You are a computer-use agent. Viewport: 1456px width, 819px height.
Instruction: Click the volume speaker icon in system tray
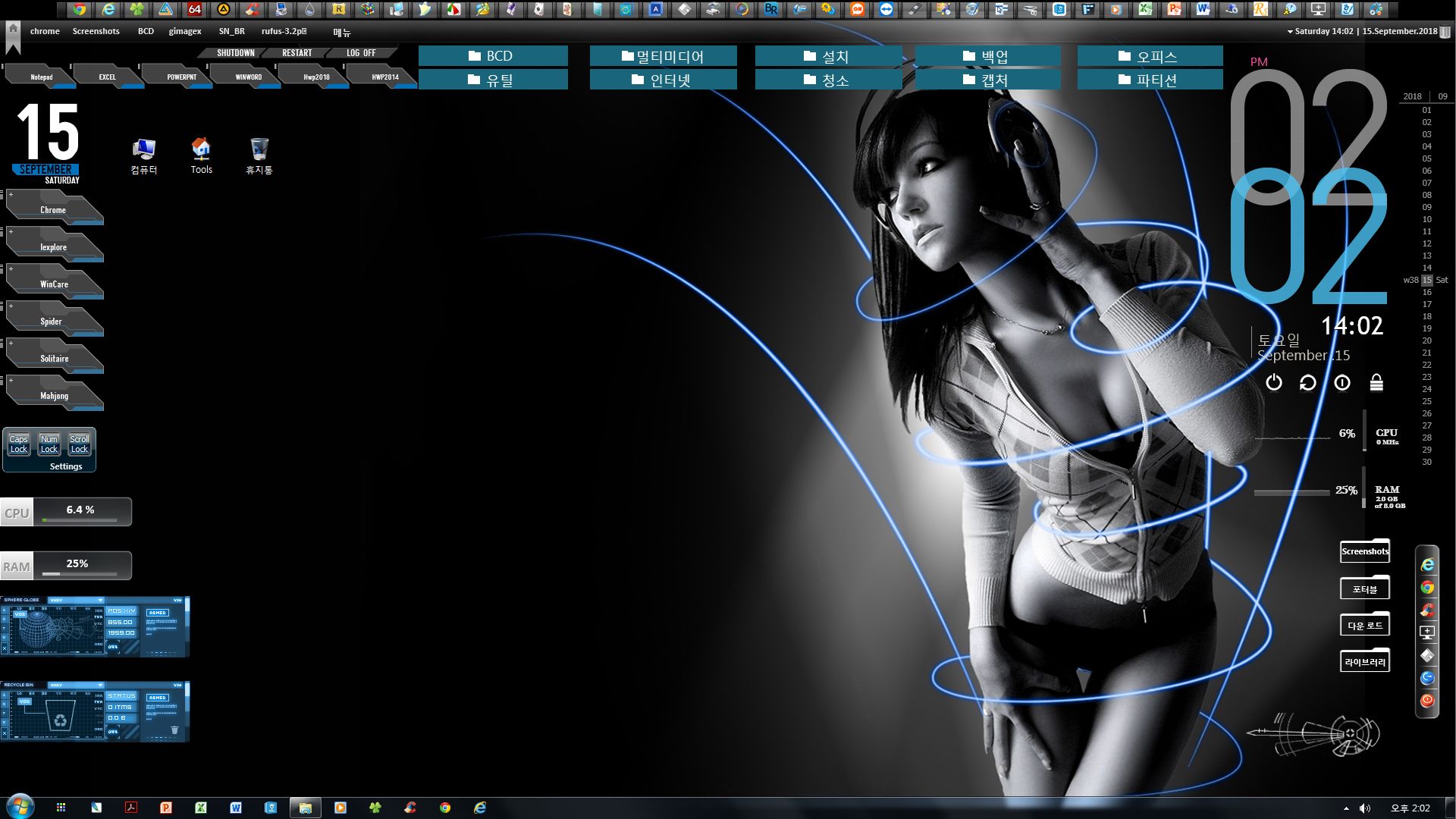[x=1365, y=808]
